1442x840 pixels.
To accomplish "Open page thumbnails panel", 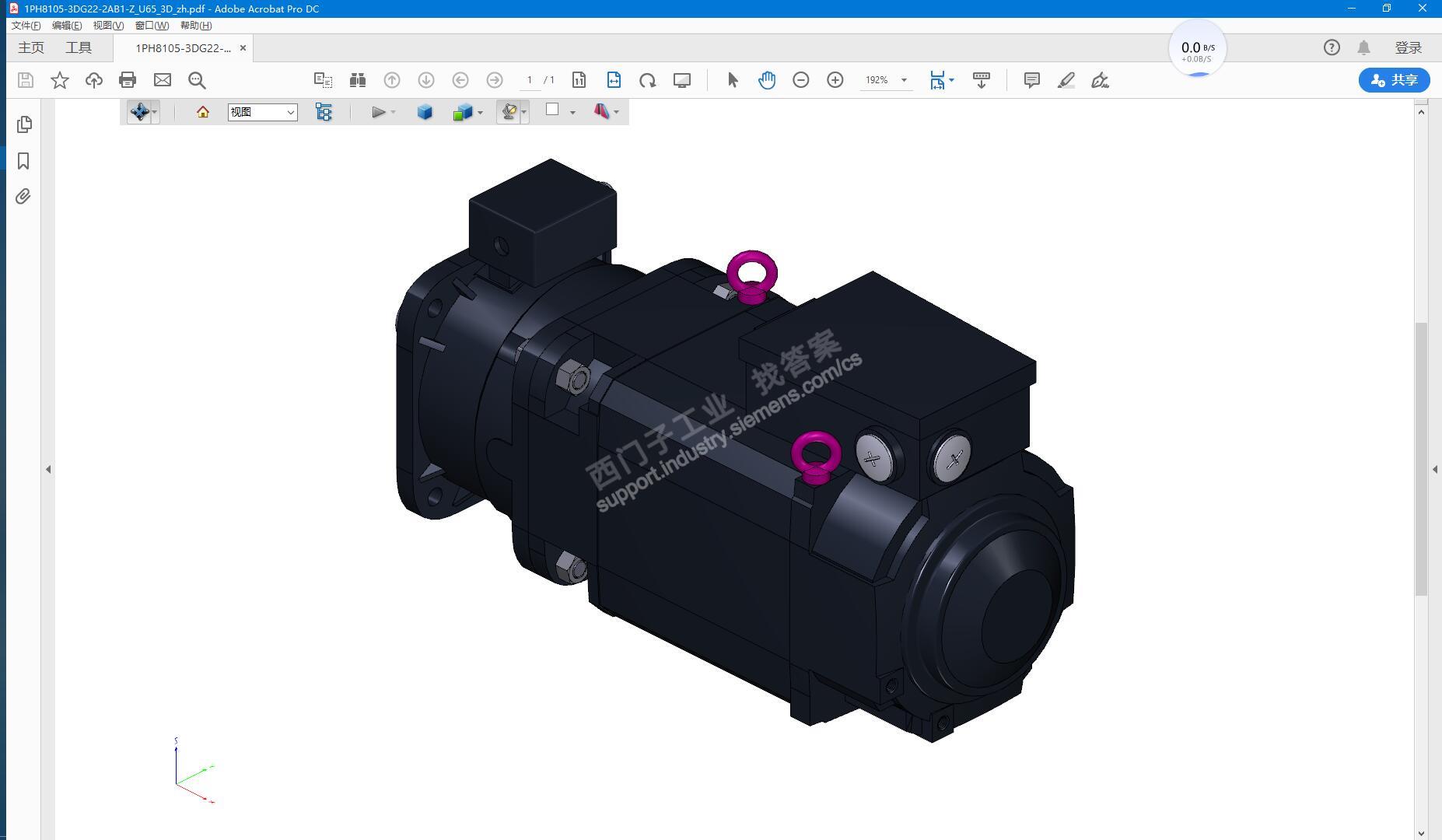I will (x=24, y=124).
